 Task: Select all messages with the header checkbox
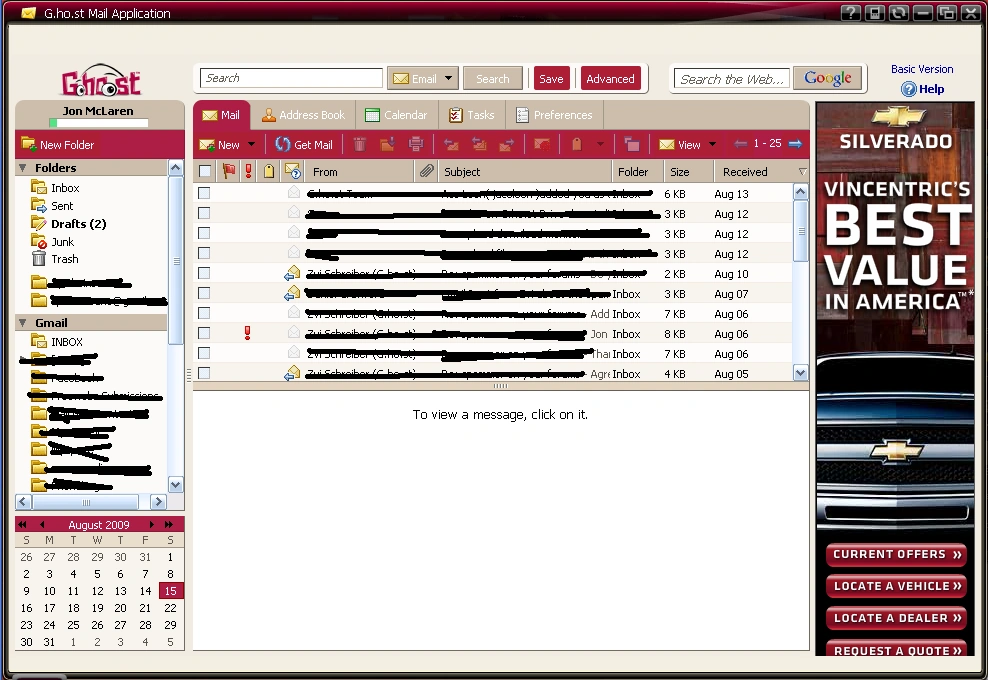point(204,171)
